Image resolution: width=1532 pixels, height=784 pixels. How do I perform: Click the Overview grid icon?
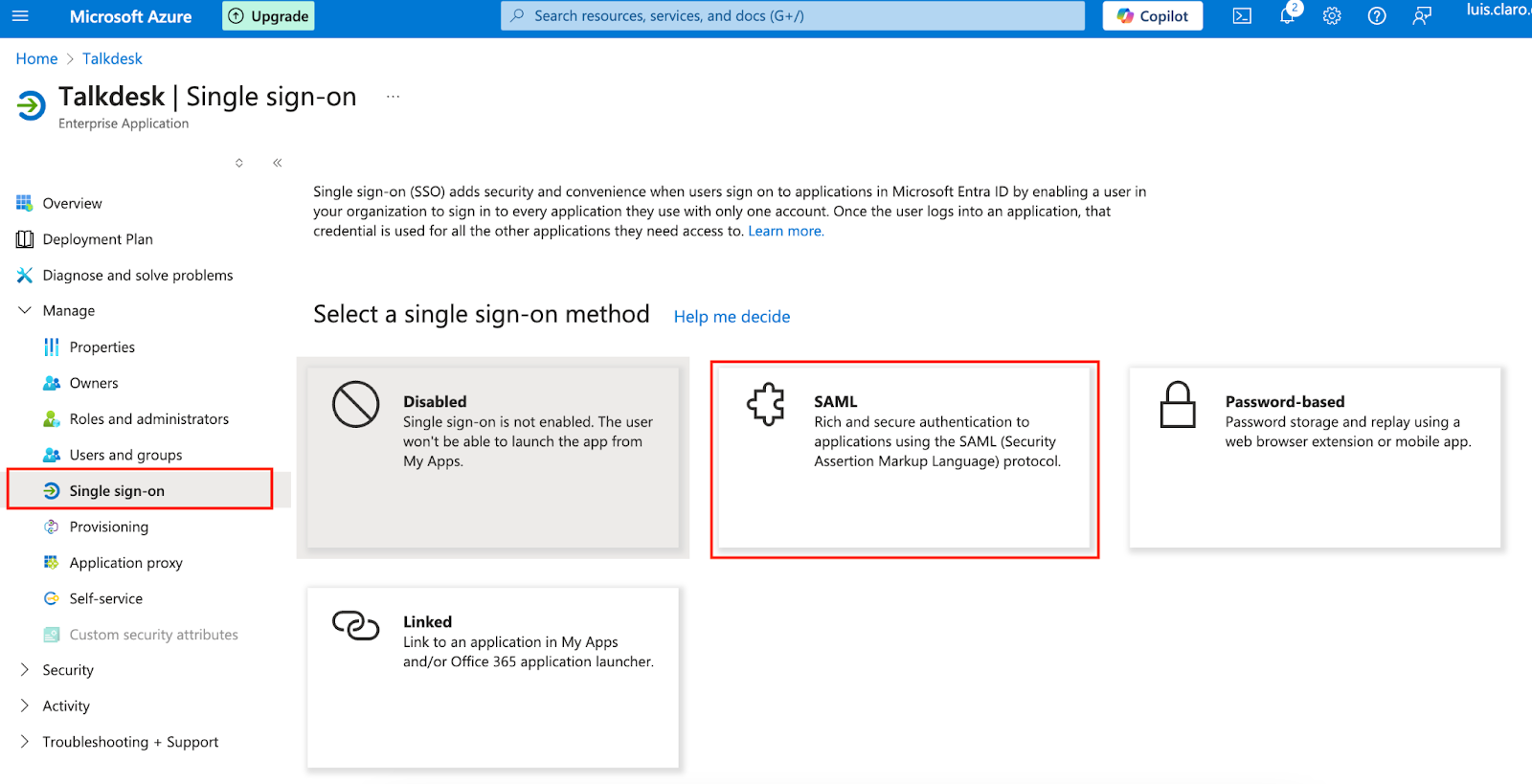coord(24,203)
